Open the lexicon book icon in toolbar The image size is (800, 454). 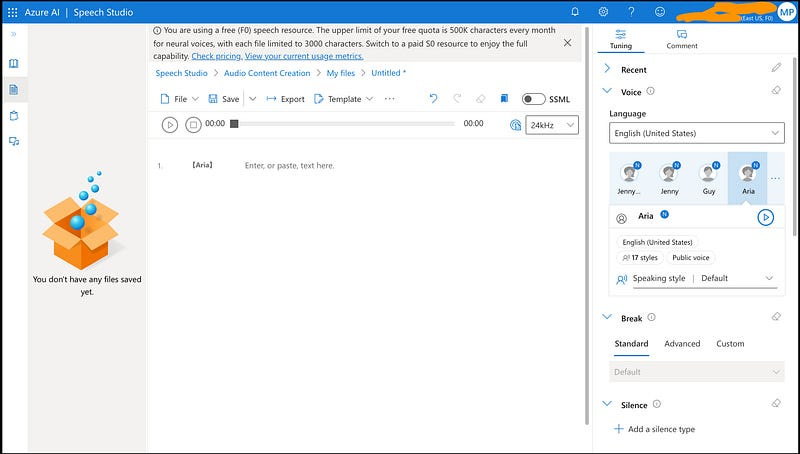(504, 98)
